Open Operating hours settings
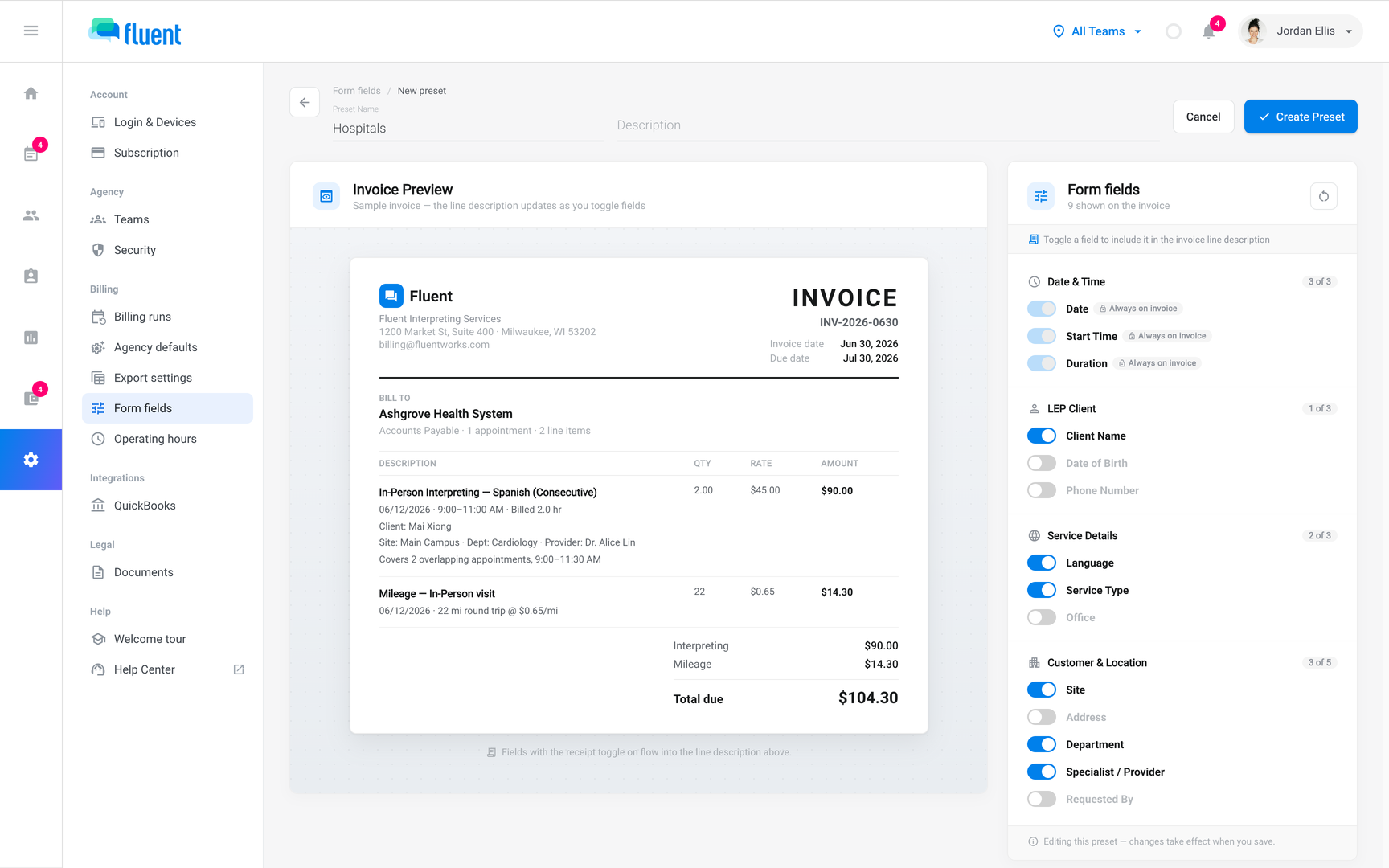 click(x=167, y=439)
